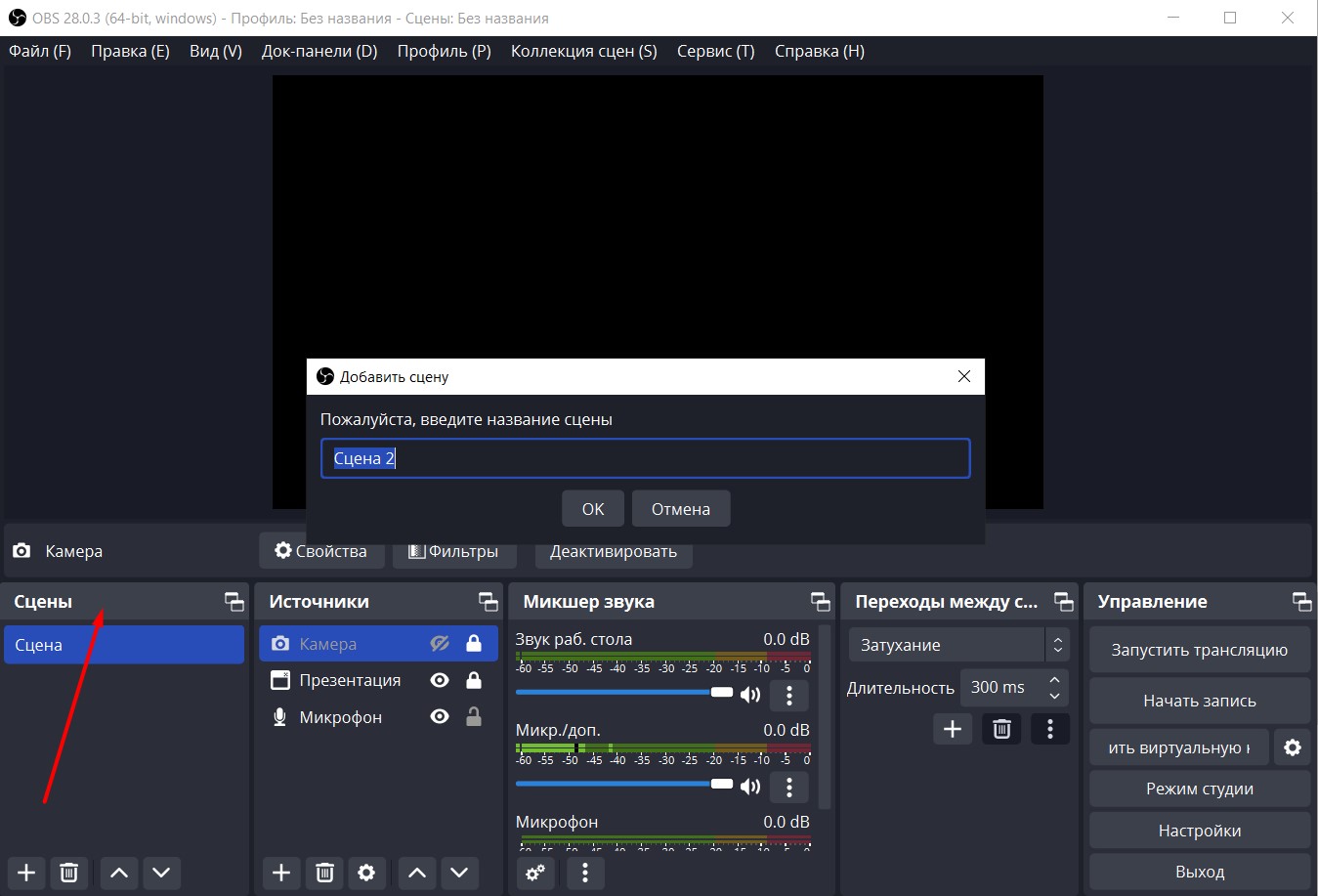Increase transition duration with up arrow

1054,680
